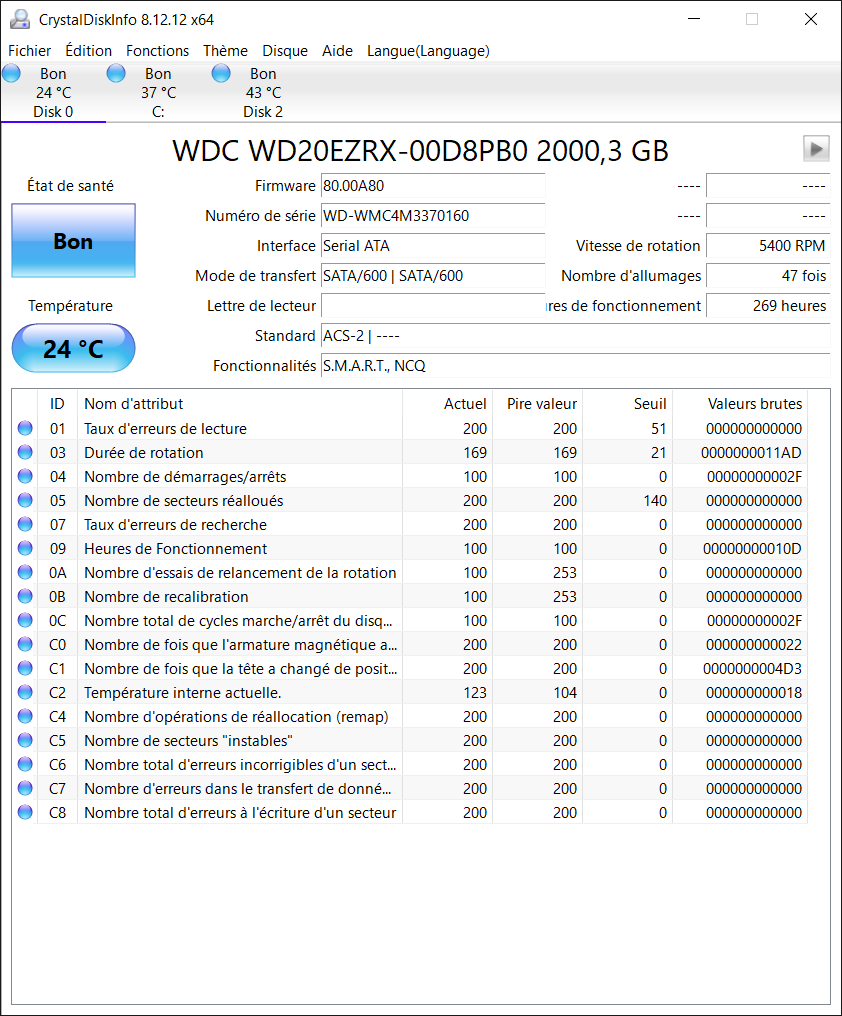Click the Seuil column header
The height and width of the screenshot is (1016, 842).
point(627,404)
